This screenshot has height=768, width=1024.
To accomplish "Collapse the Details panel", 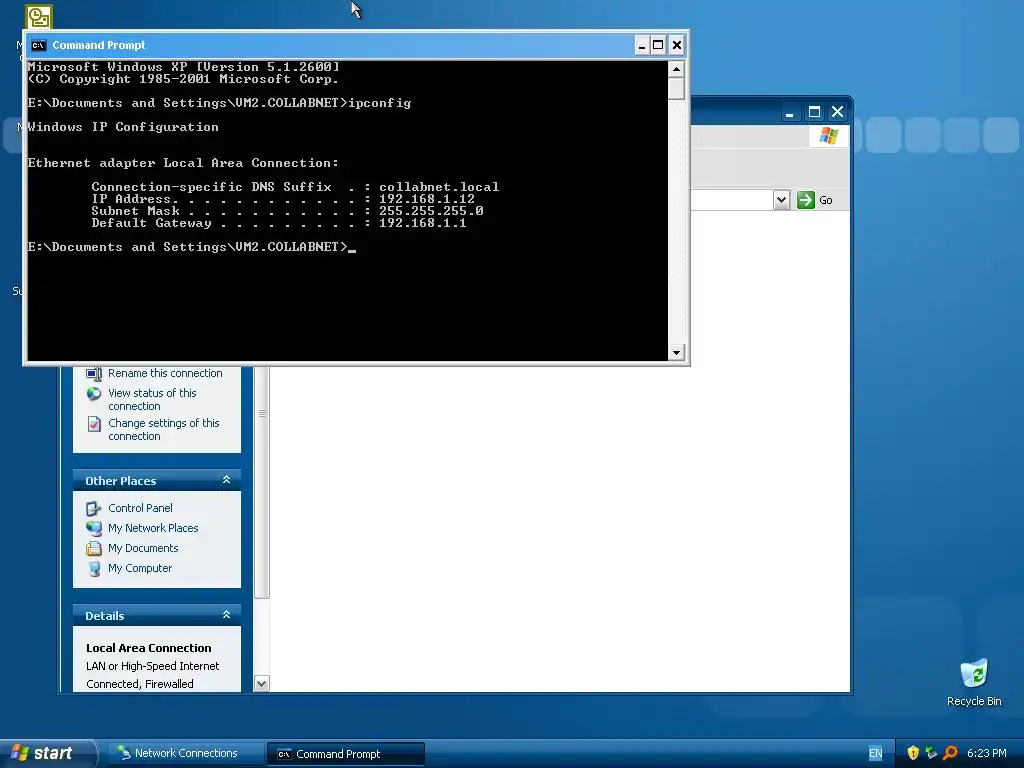I will pyautogui.click(x=226, y=615).
